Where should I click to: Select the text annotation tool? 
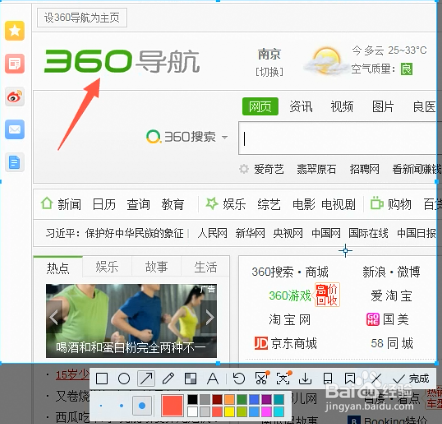[x=212, y=379]
